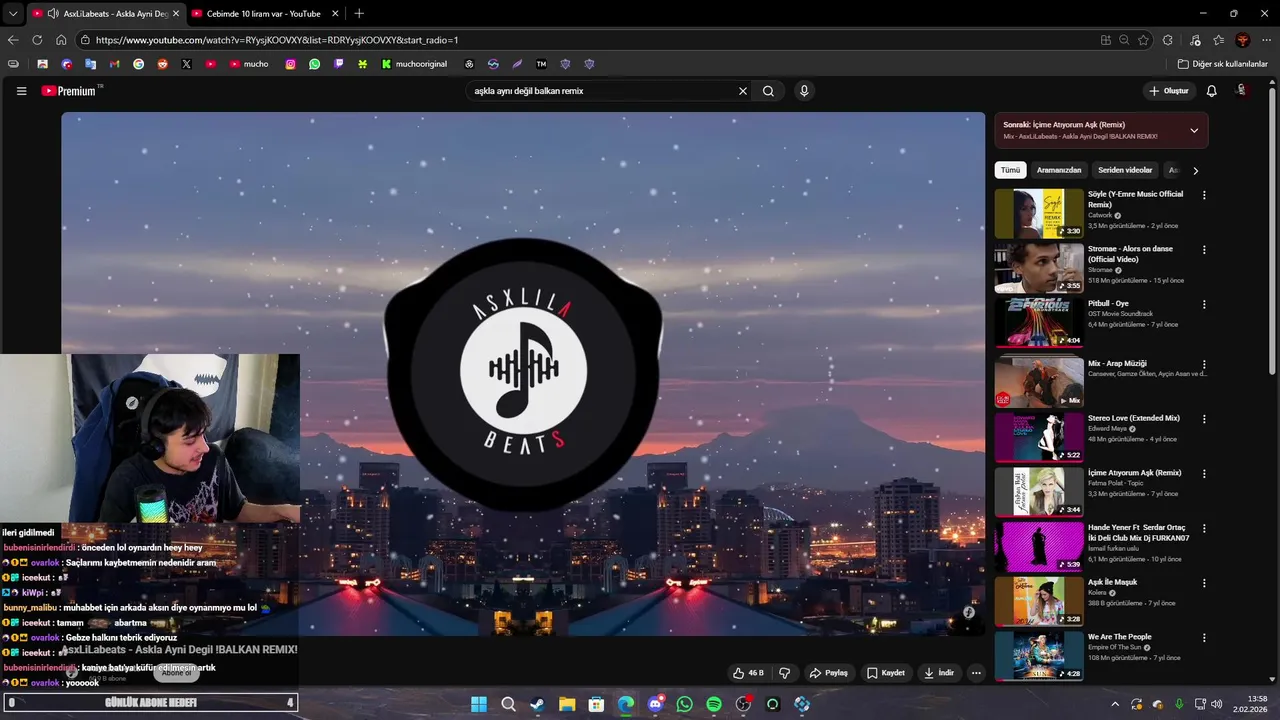Play the Pitbull - Oye thumbnail
This screenshot has height=720, width=1280.
tap(1039, 322)
